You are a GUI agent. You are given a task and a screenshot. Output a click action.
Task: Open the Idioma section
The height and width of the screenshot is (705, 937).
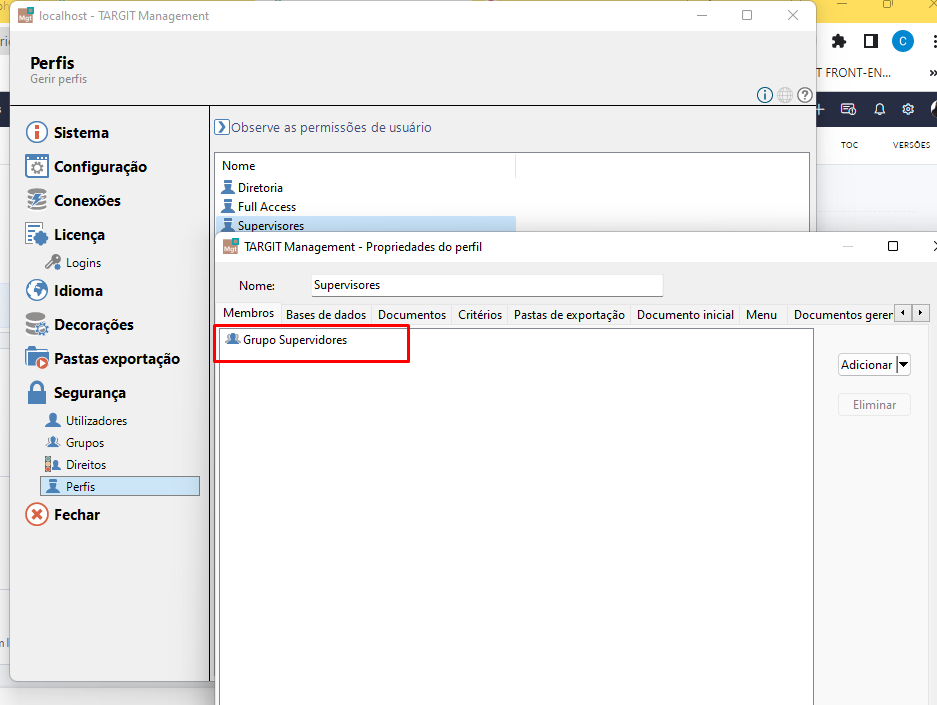pyautogui.click(x=64, y=291)
